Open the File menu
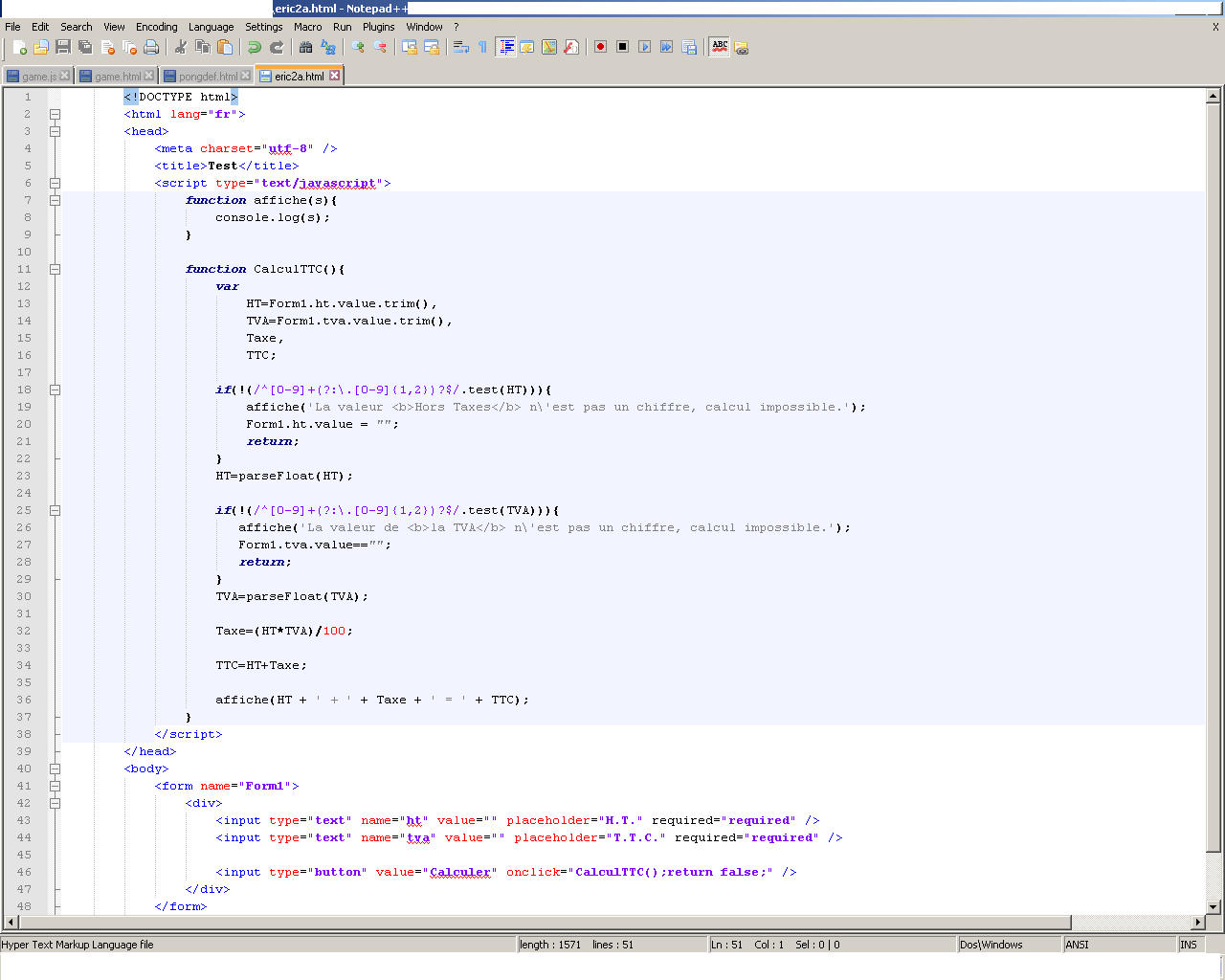The height and width of the screenshot is (980, 1225). coord(12,27)
